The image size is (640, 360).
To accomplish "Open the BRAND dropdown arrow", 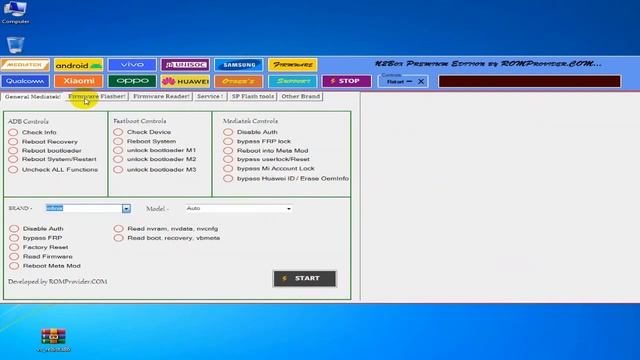I will [x=126, y=209].
